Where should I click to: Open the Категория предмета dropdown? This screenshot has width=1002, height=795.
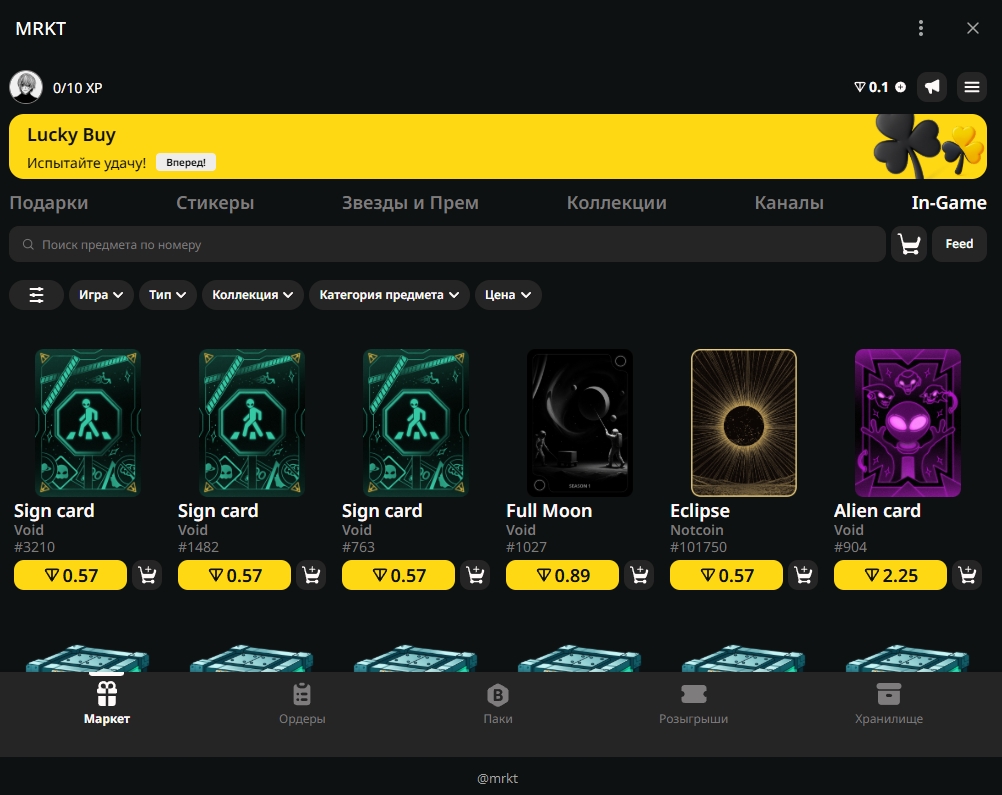pos(389,295)
